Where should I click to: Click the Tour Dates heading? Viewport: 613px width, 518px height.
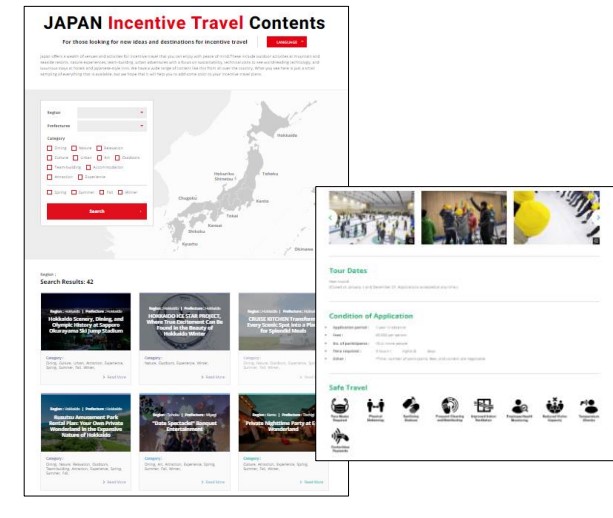348,271
